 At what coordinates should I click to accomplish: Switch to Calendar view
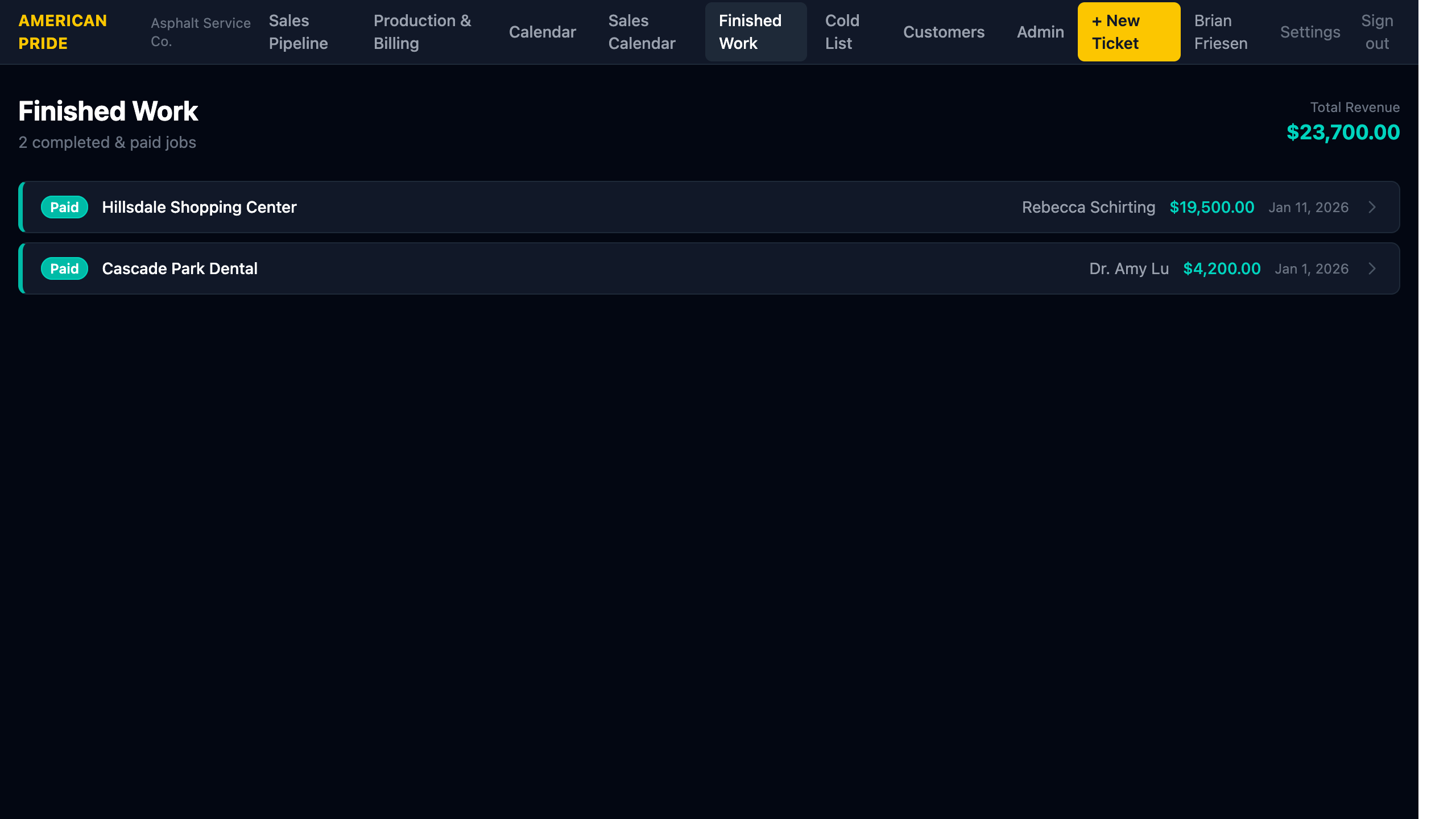[x=543, y=32]
